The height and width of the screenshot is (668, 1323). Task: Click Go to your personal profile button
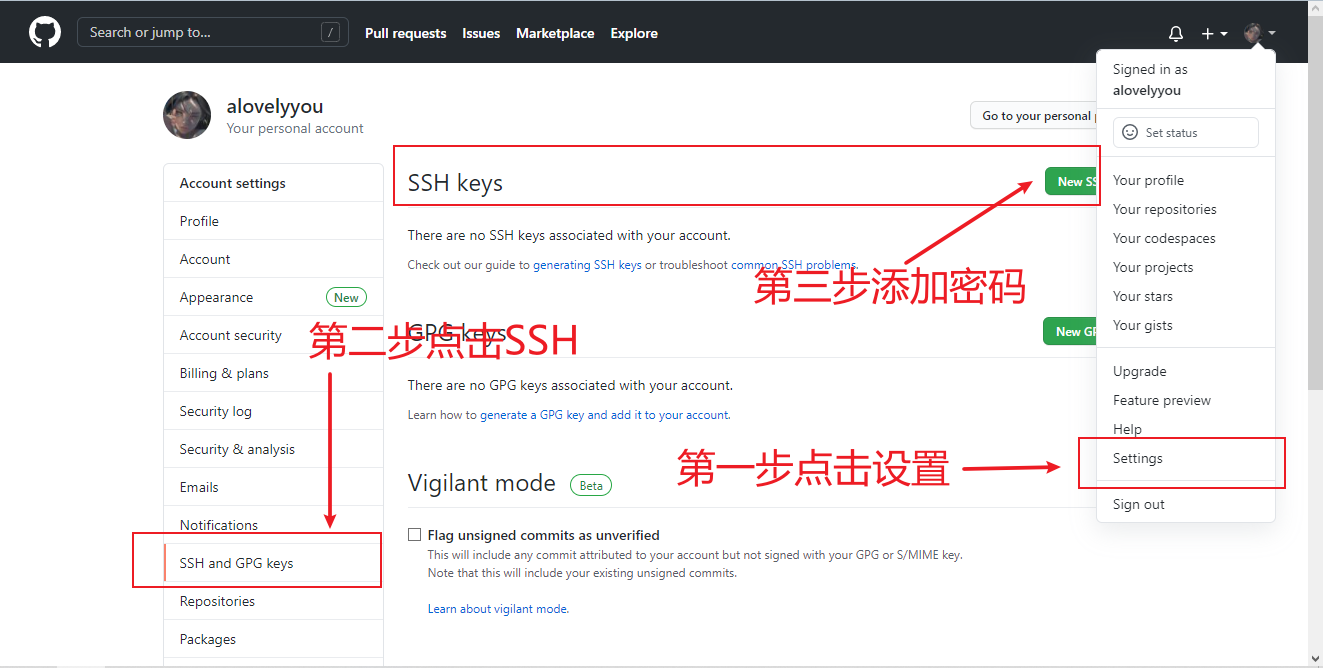(1033, 115)
